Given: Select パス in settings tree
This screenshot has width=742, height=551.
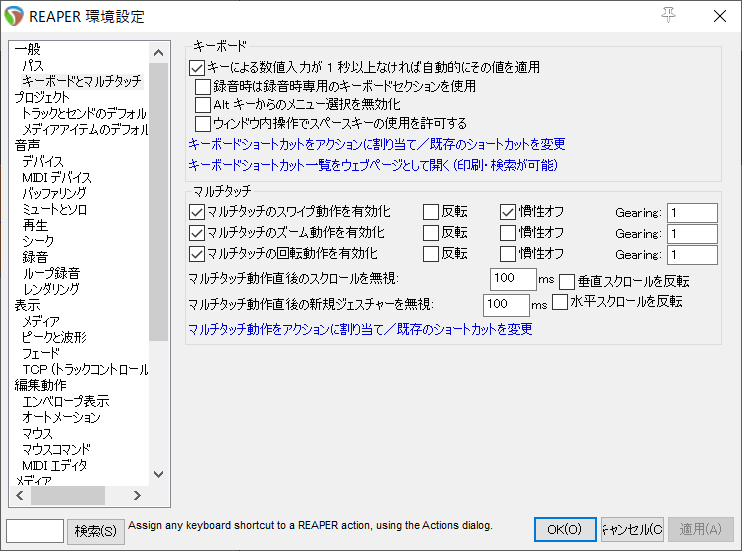Looking at the screenshot, I should point(33,65).
